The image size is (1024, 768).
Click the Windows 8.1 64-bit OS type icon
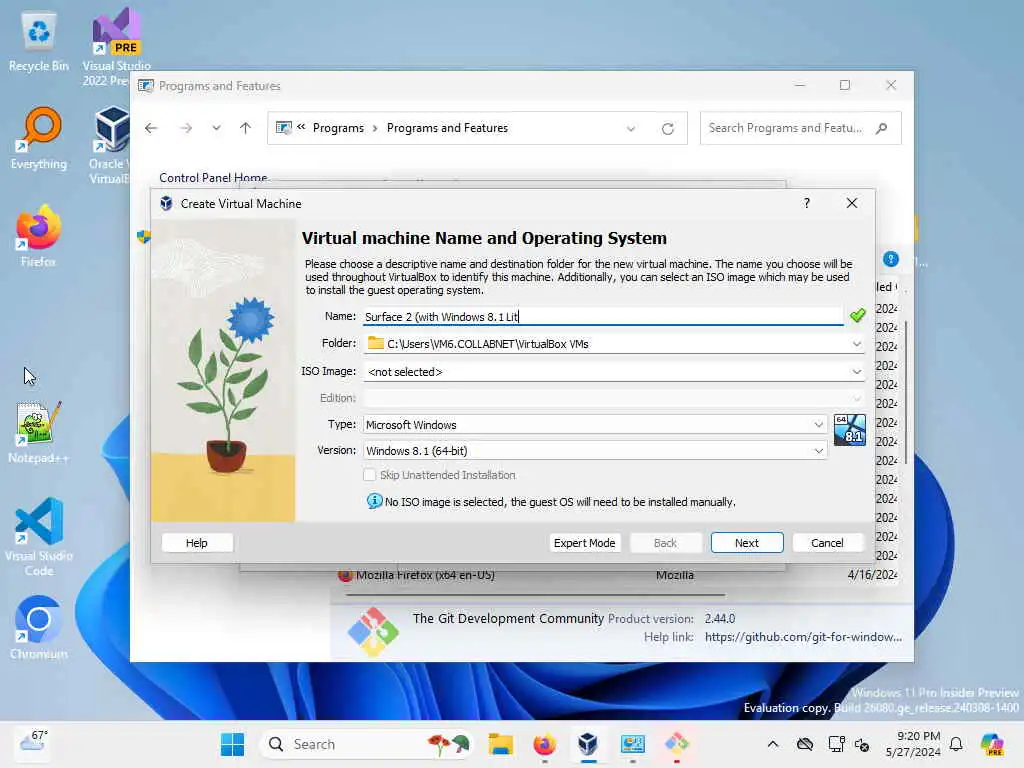pyautogui.click(x=850, y=430)
